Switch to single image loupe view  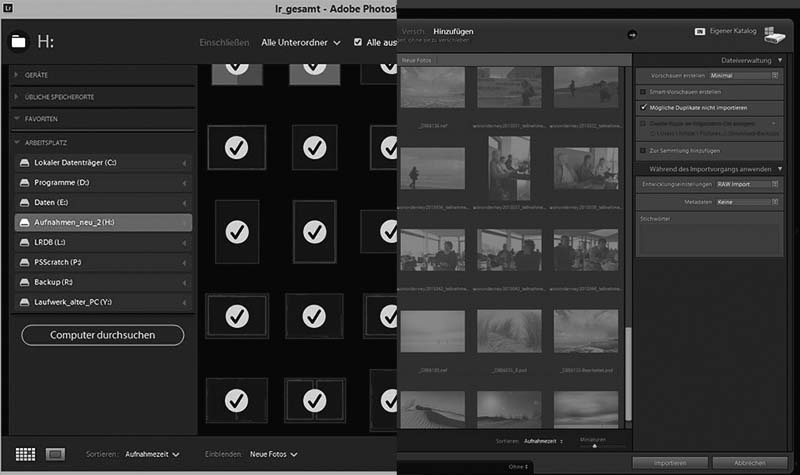point(55,454)
